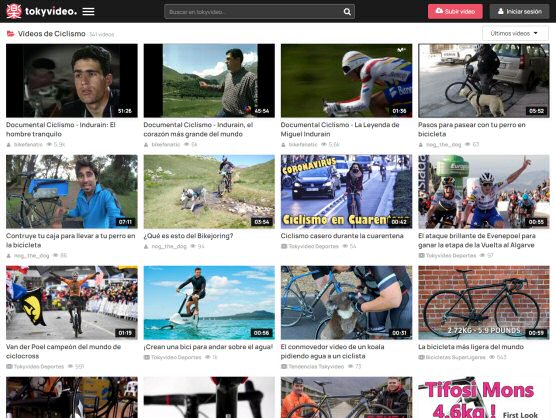This screenshot has height=418, width=556.
Task: Open title '¿Qué es esto del Bikejoring?'
Action: pyautogui.click(x=188, y=236)
